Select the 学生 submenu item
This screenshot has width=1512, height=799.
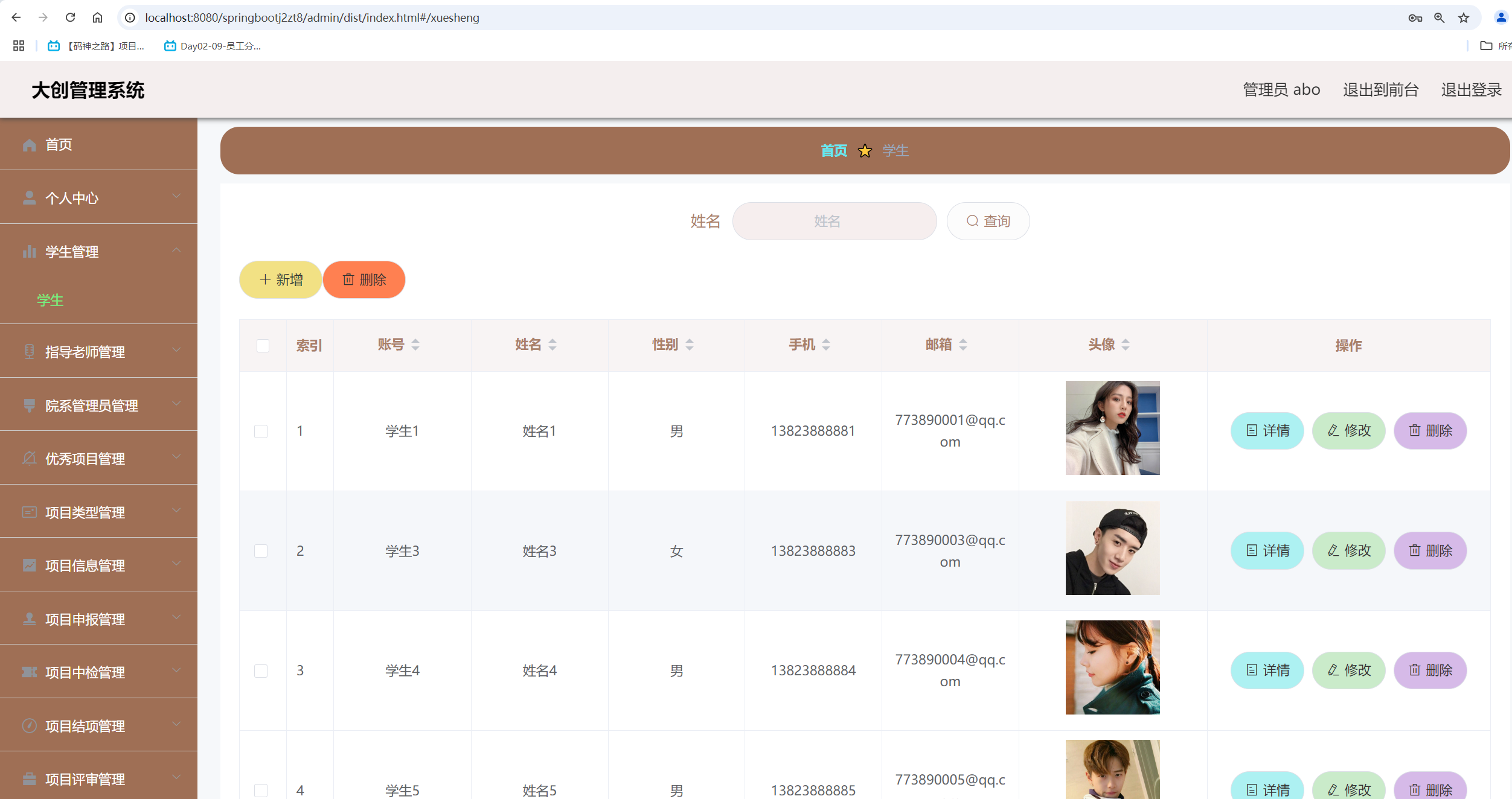[50, 300]
